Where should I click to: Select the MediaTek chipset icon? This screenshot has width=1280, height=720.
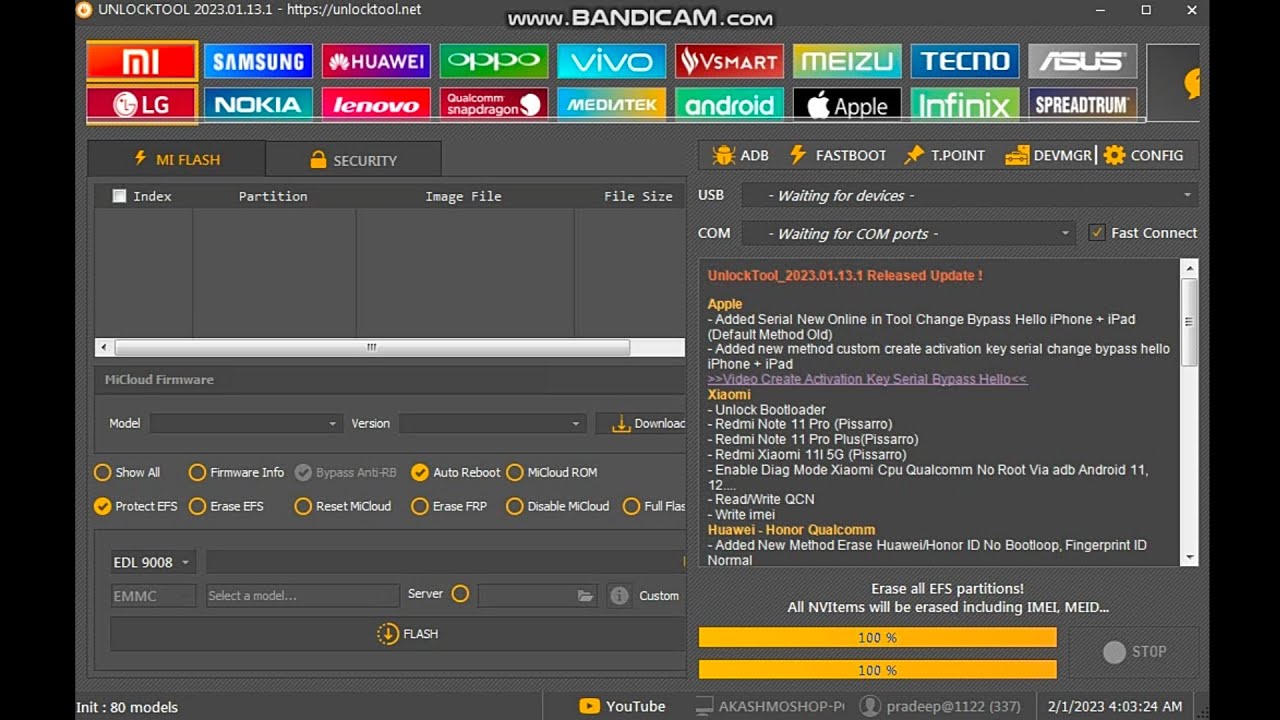tap(611, 104)
